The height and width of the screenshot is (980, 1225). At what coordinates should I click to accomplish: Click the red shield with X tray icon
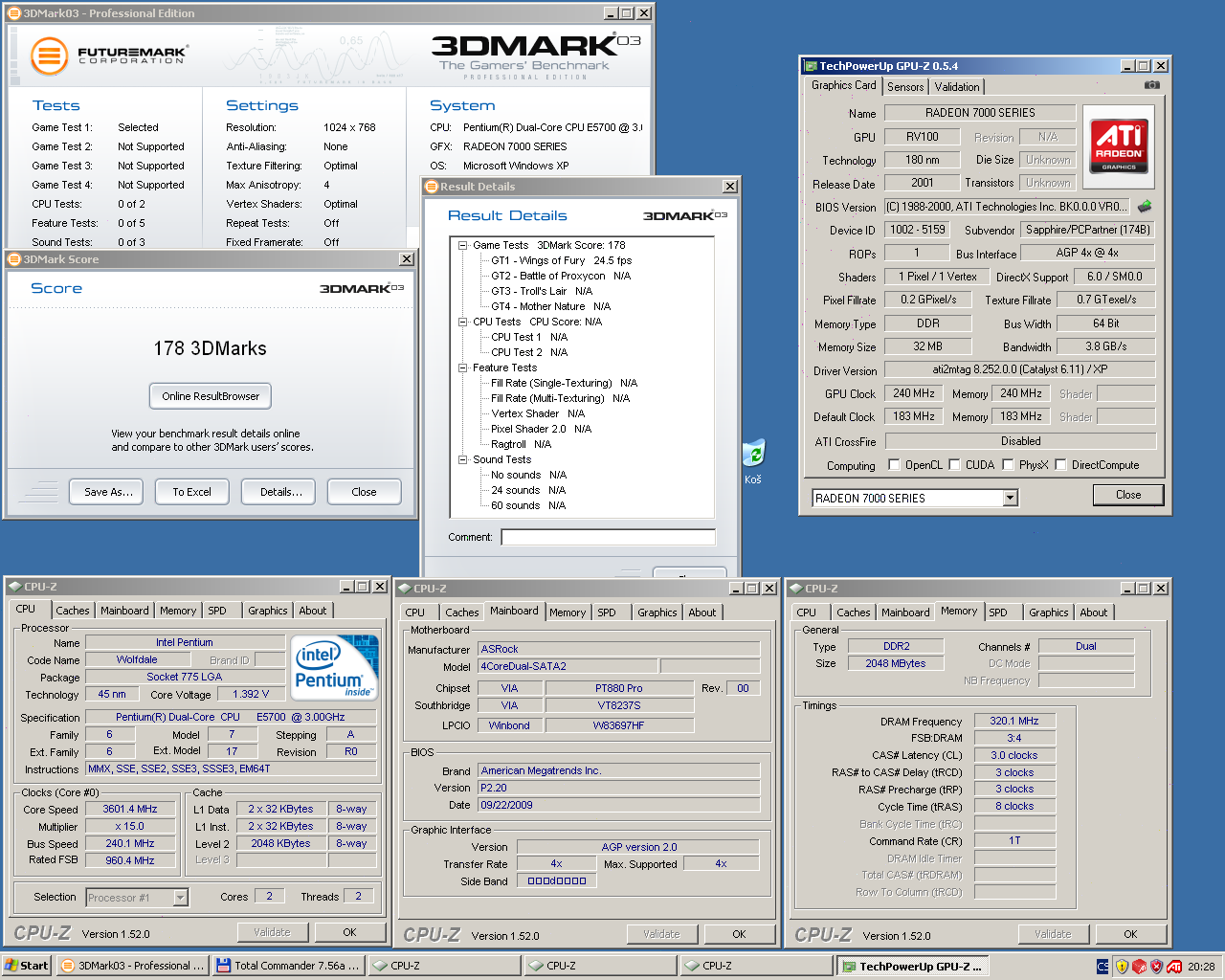1156,967
